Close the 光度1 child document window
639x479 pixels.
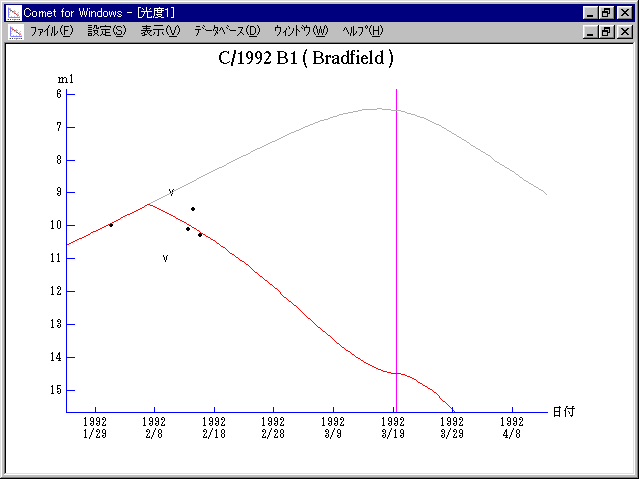pos(624,31)
